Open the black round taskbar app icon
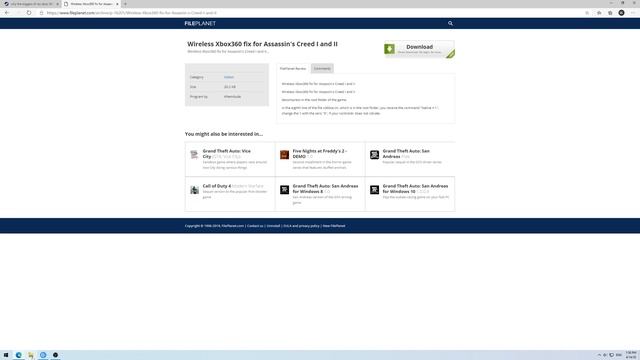Image resolution: width=640 pixels, height=360 pixels. click(x=56, y=355)
